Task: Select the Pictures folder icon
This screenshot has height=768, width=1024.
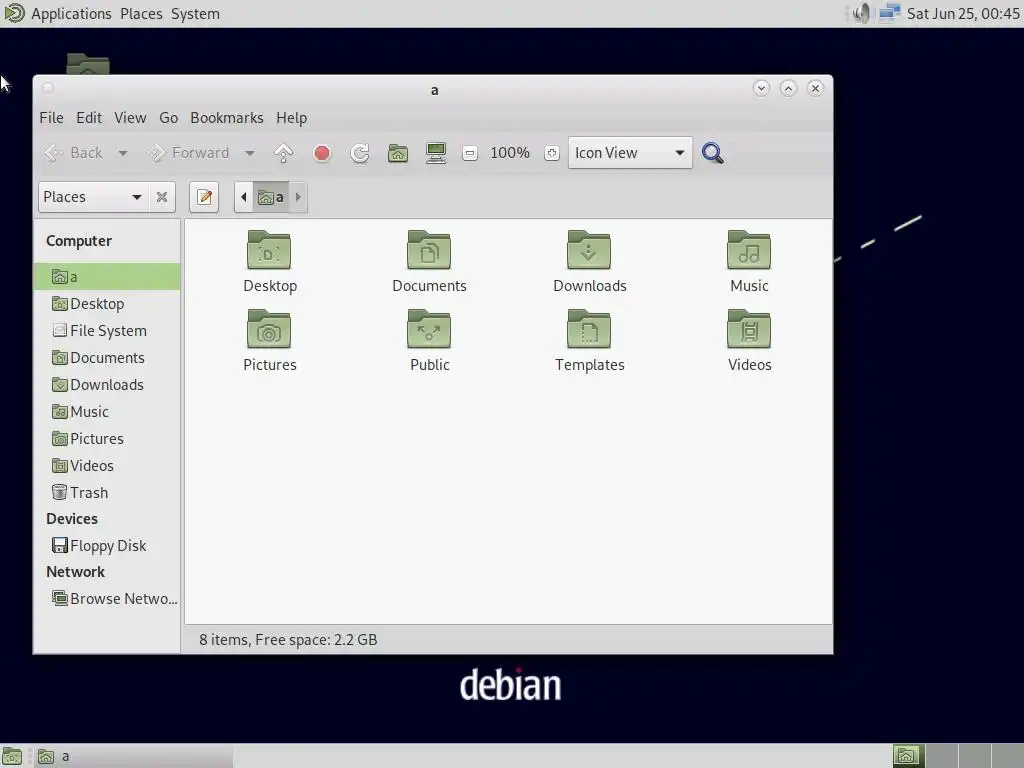Action: point(269,330)
